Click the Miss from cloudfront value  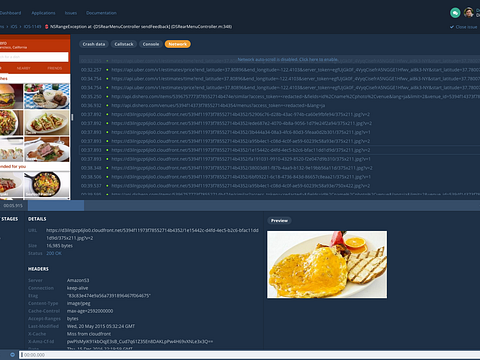pyautogui.click(x=89, y=334)
